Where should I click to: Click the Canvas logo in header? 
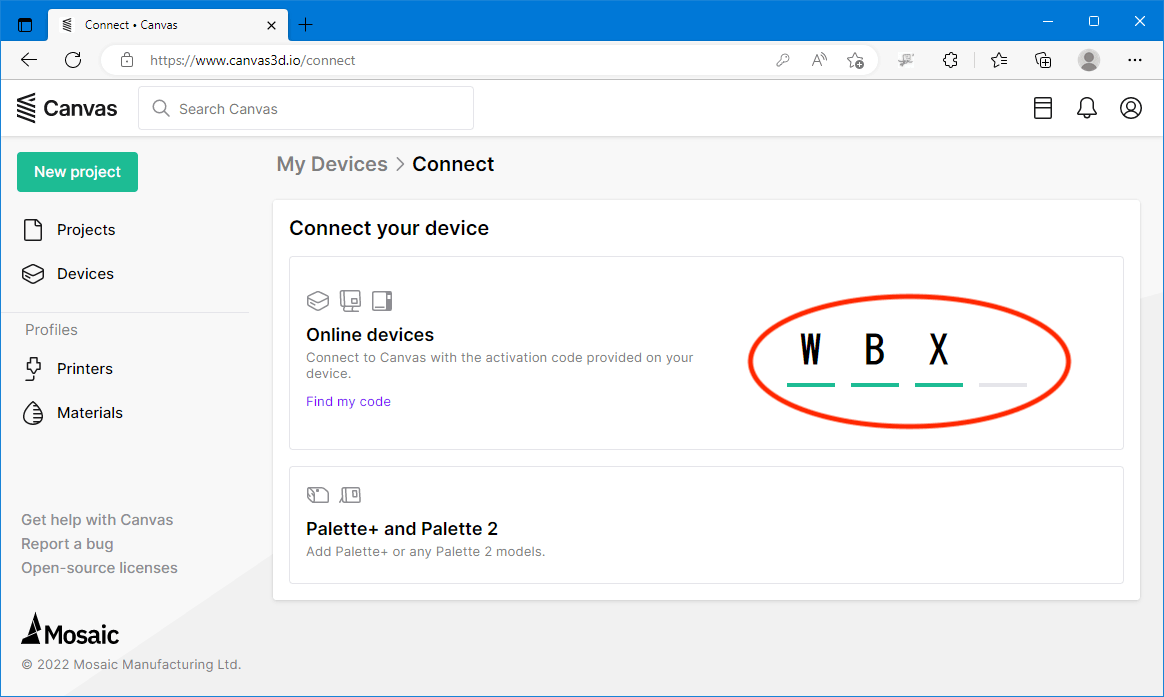tap(67, 108)
